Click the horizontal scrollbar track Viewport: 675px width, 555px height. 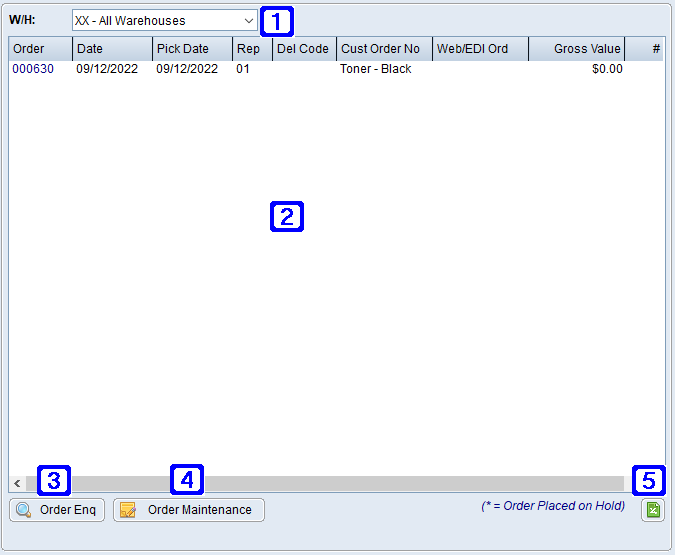point(330,483)
